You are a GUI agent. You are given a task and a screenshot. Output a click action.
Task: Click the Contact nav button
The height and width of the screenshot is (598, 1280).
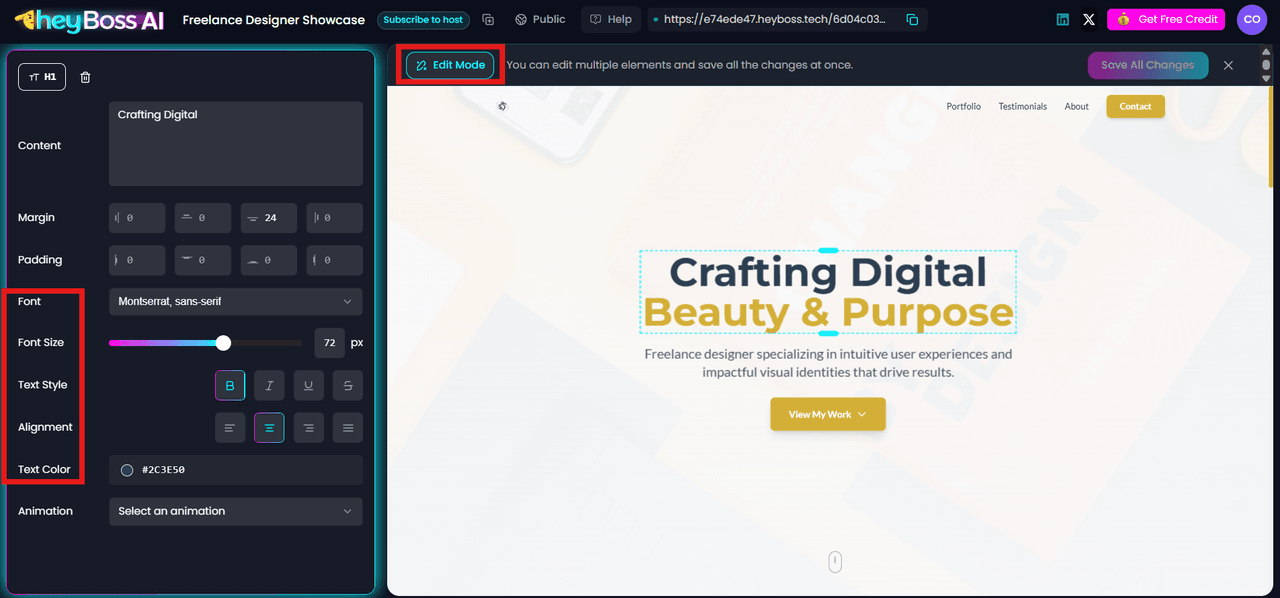tap(1135, 106)
